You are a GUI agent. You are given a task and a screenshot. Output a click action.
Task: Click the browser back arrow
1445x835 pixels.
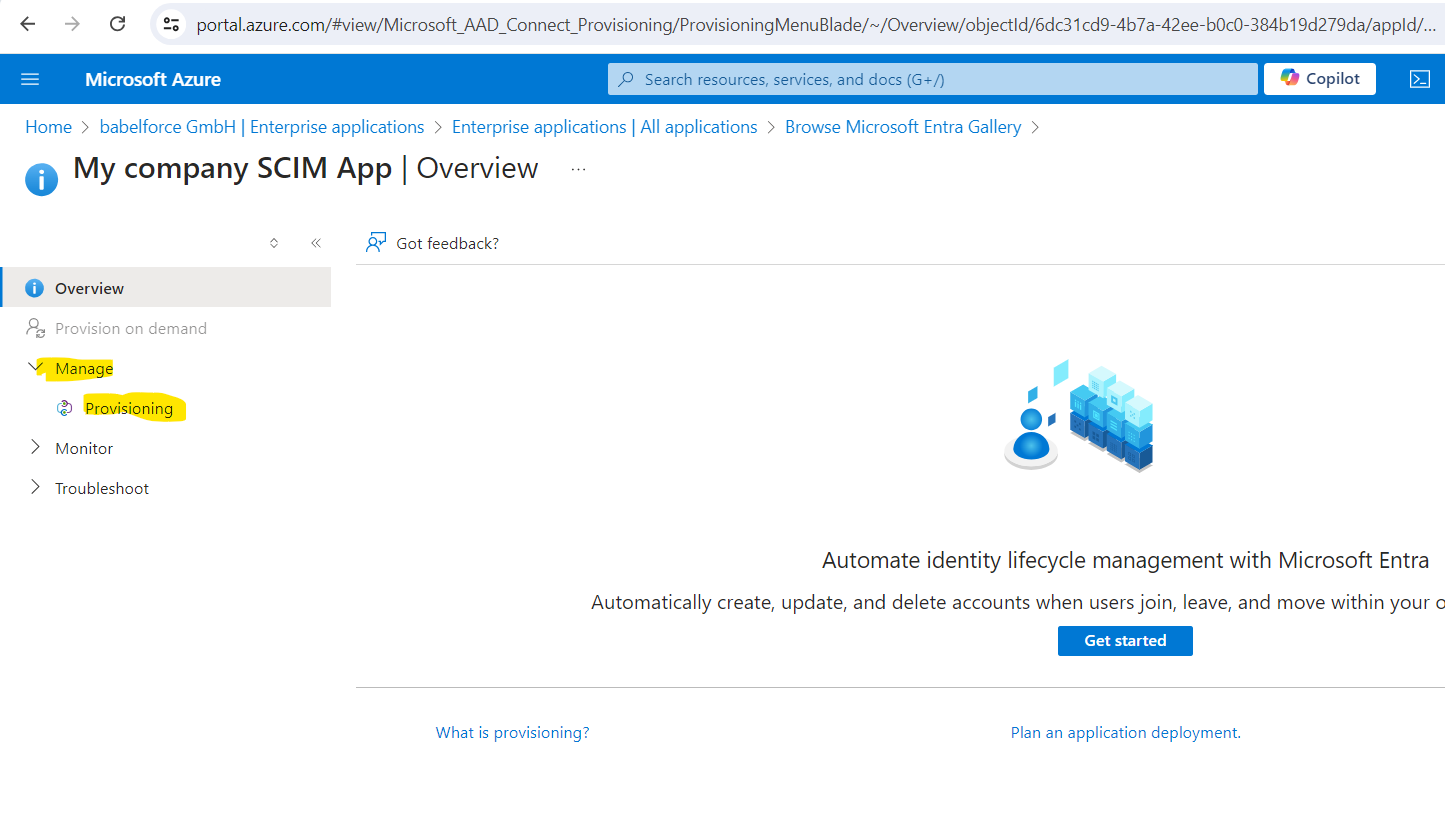[x=27, y=24]
